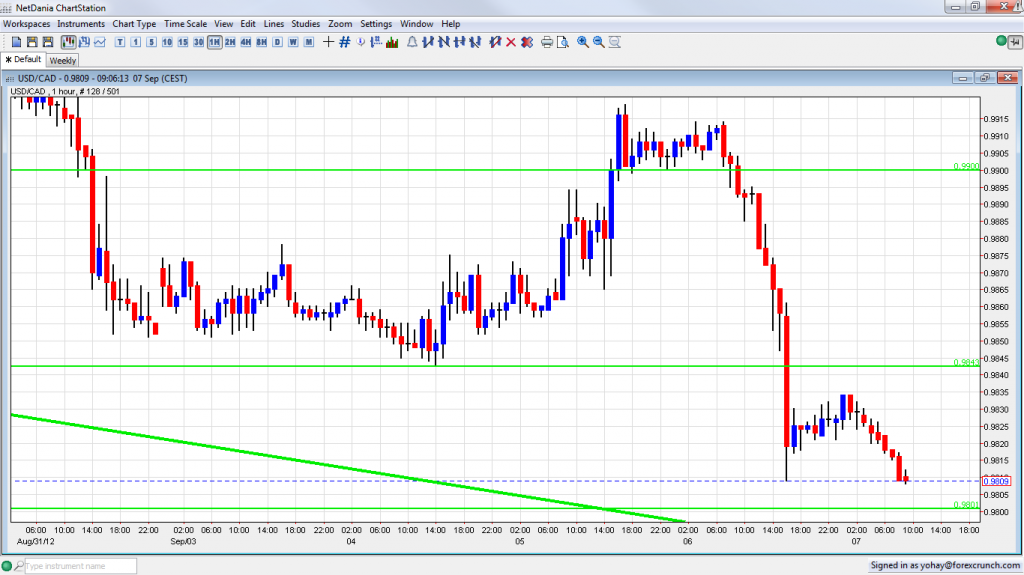Select the 4H time scale
1024x575 pixels.
coord(246,42)
